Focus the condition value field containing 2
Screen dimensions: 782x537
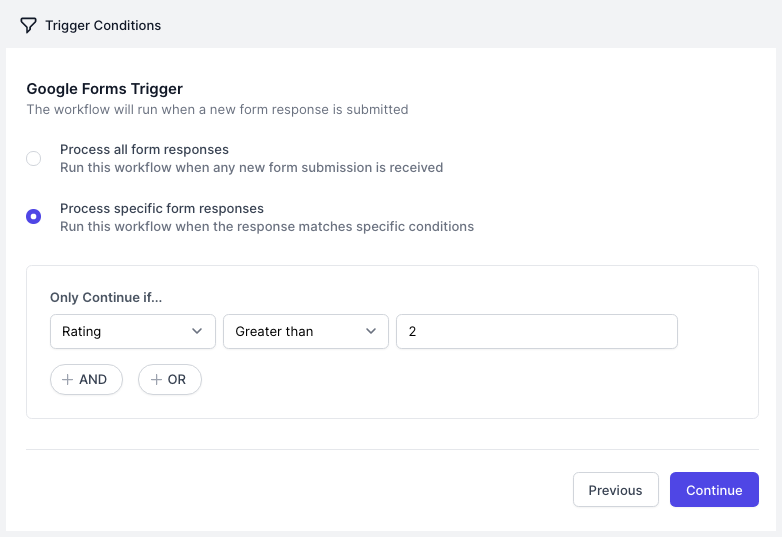(x=537, y=332)
